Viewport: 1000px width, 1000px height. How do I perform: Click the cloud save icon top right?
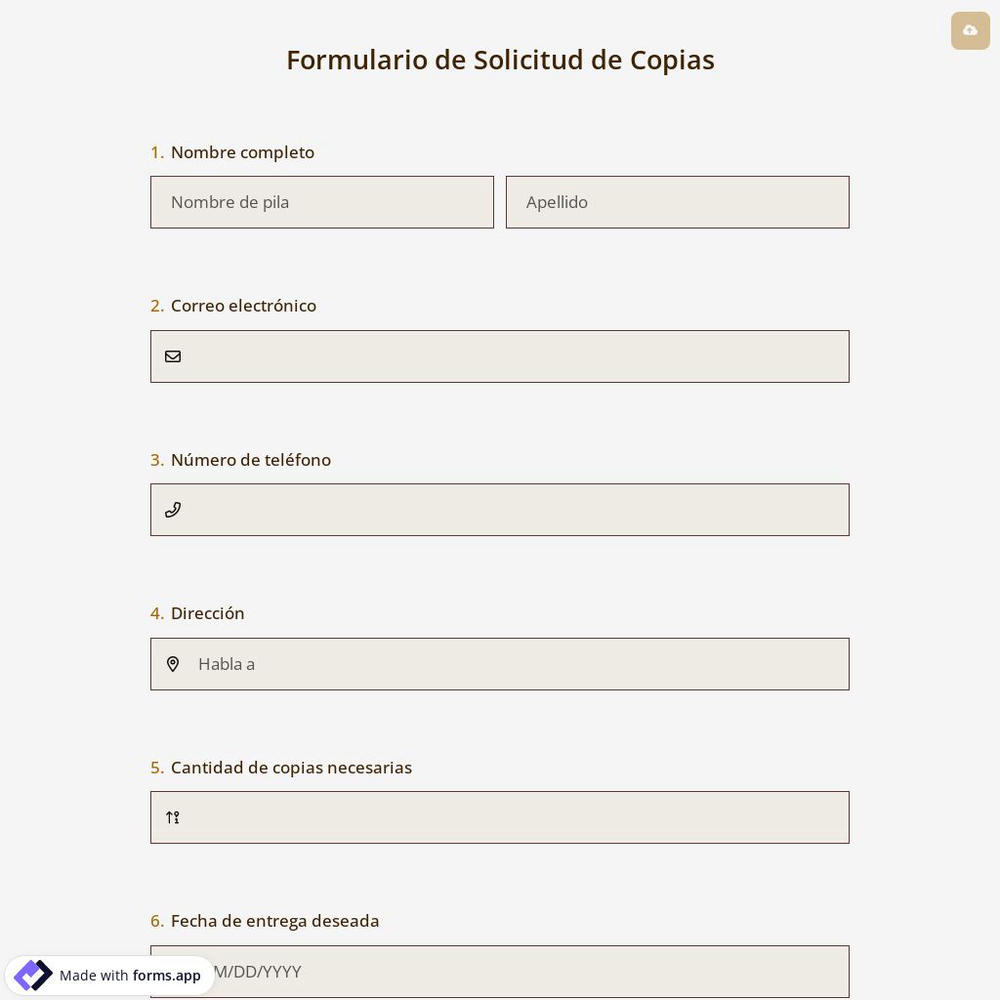click(969, 30)
